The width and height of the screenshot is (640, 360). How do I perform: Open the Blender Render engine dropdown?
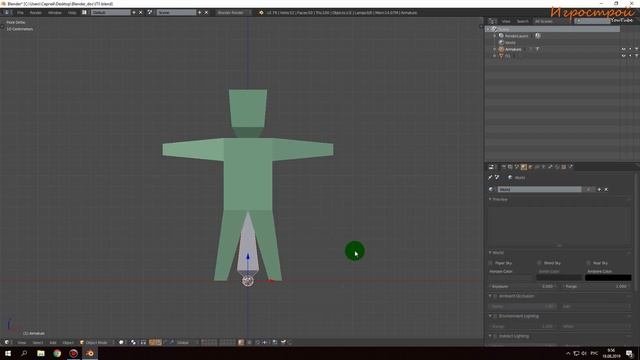pyautogui.click(x=234, y=13)
